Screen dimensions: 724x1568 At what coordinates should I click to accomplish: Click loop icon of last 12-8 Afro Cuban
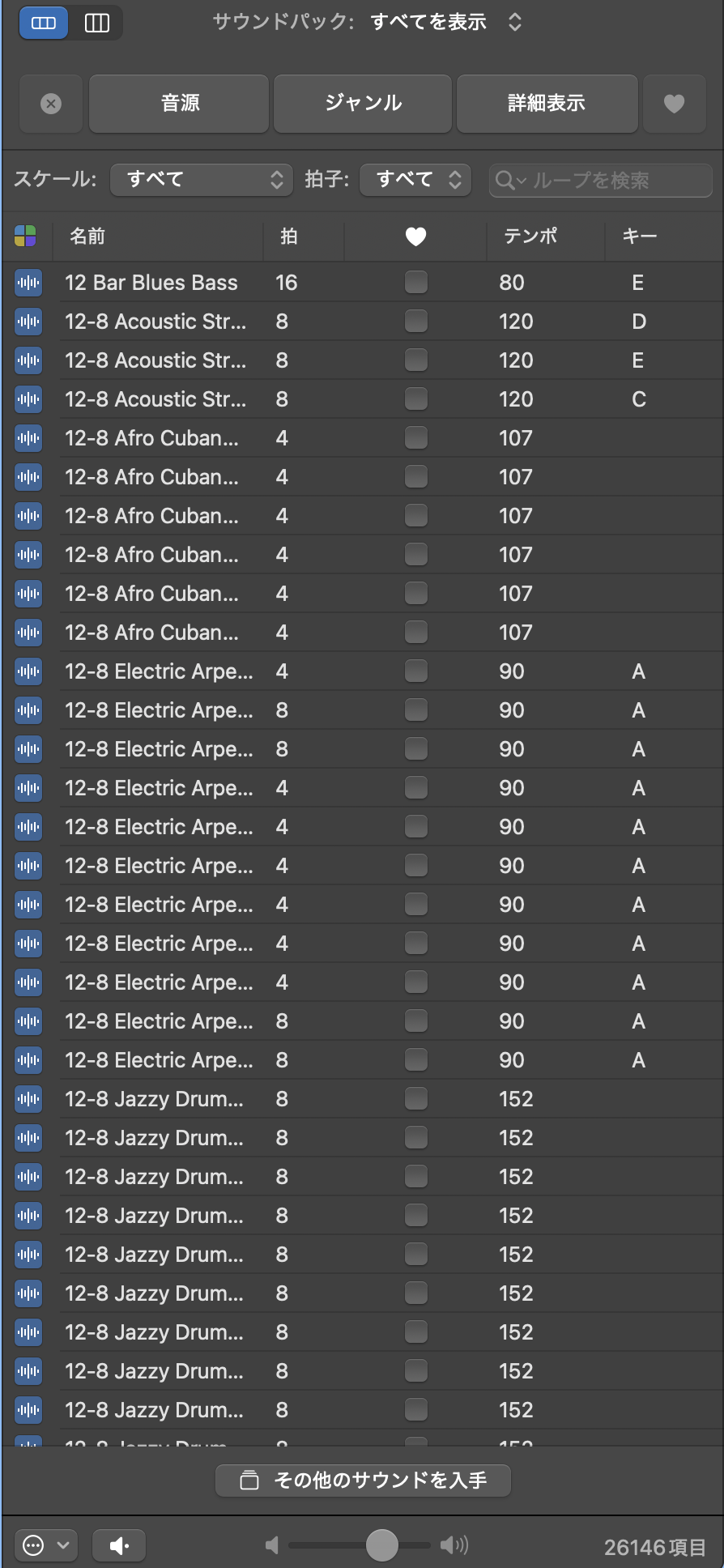28,633
